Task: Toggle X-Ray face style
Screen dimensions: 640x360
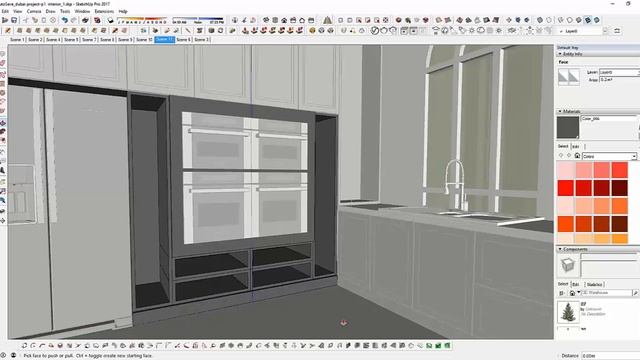Action: point(540,20)
